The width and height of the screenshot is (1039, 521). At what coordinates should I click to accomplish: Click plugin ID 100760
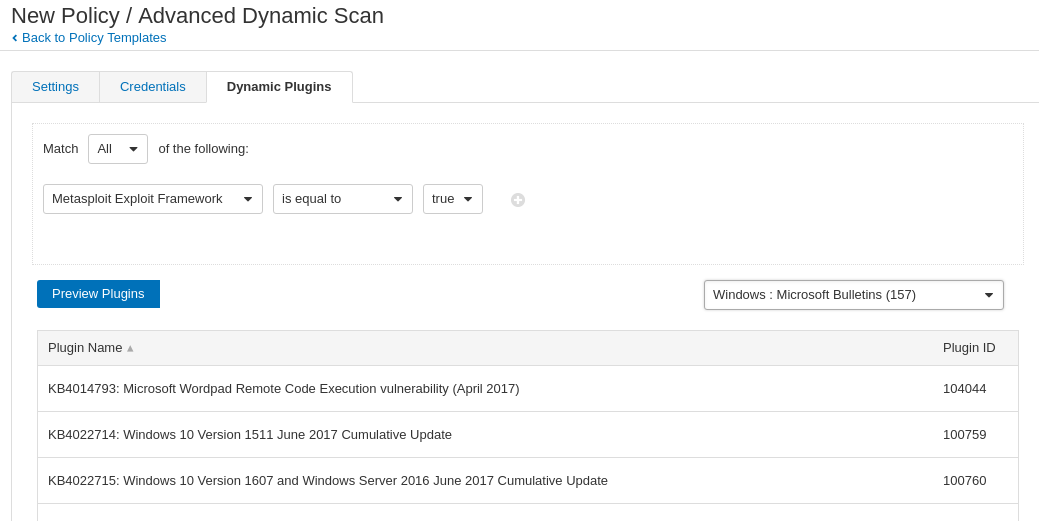coord(964,481)
